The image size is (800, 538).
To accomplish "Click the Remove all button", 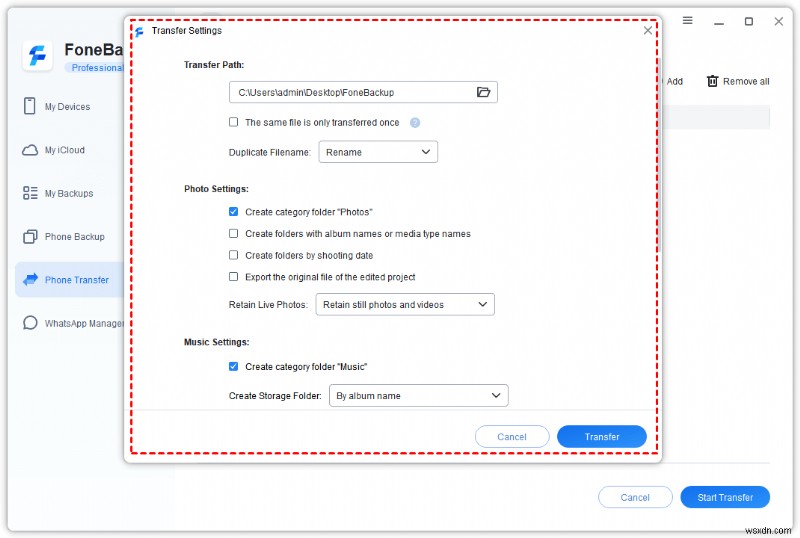I will [x=738, y=81].
